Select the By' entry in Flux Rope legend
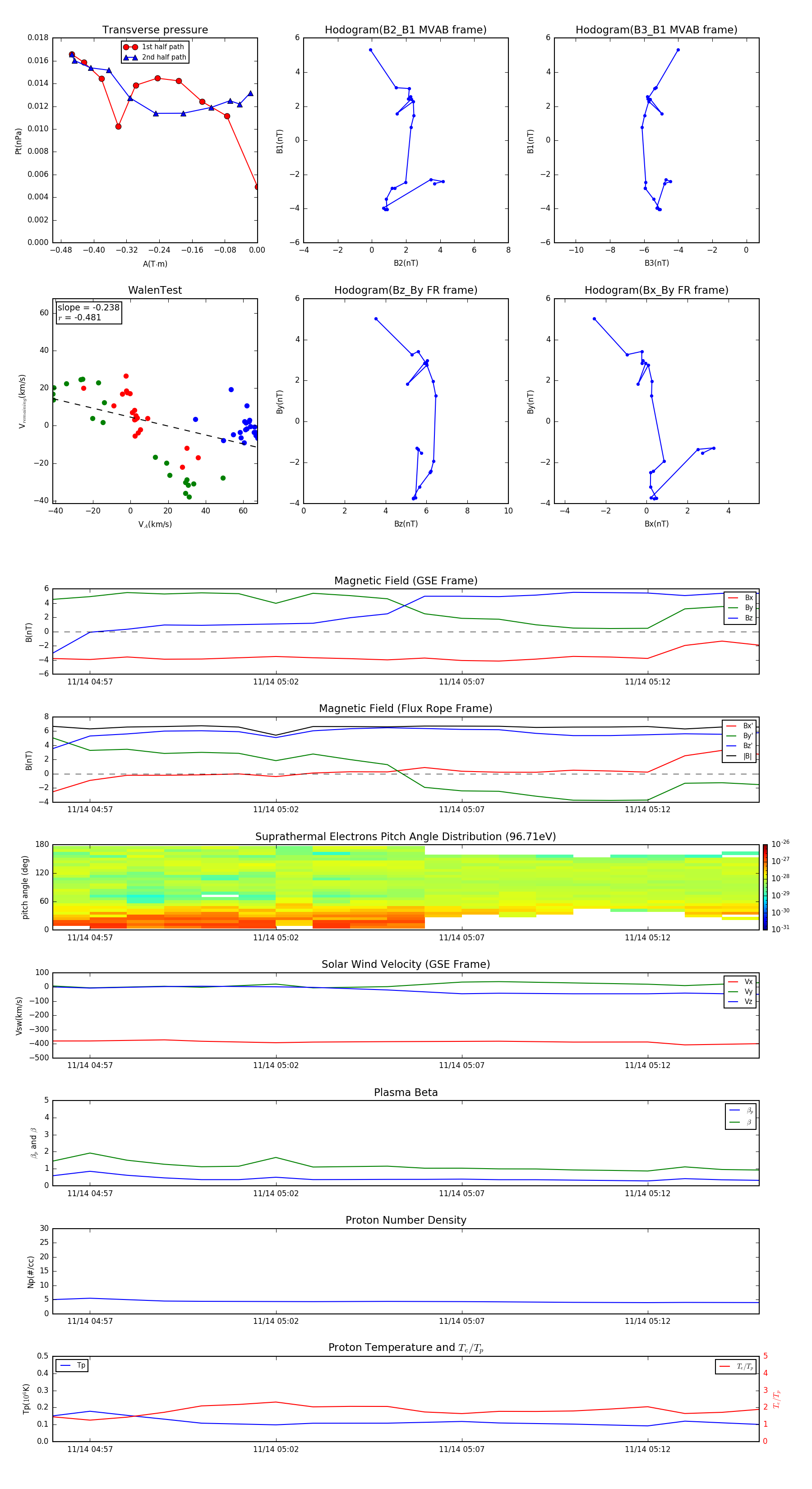Screen dimensions: 812x1489 coord(740,736)
